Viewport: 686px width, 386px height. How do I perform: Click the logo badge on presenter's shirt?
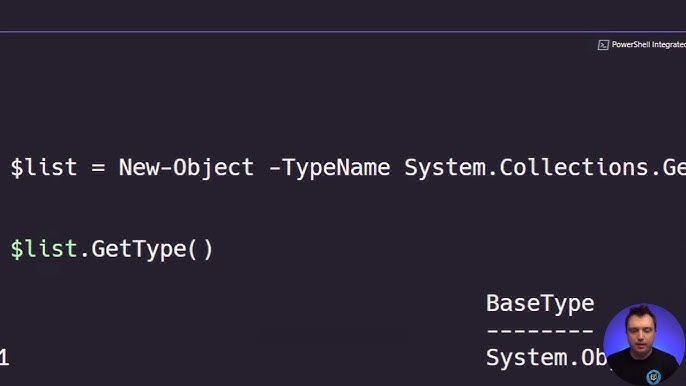pyautogui.click(x=654, y=376)
